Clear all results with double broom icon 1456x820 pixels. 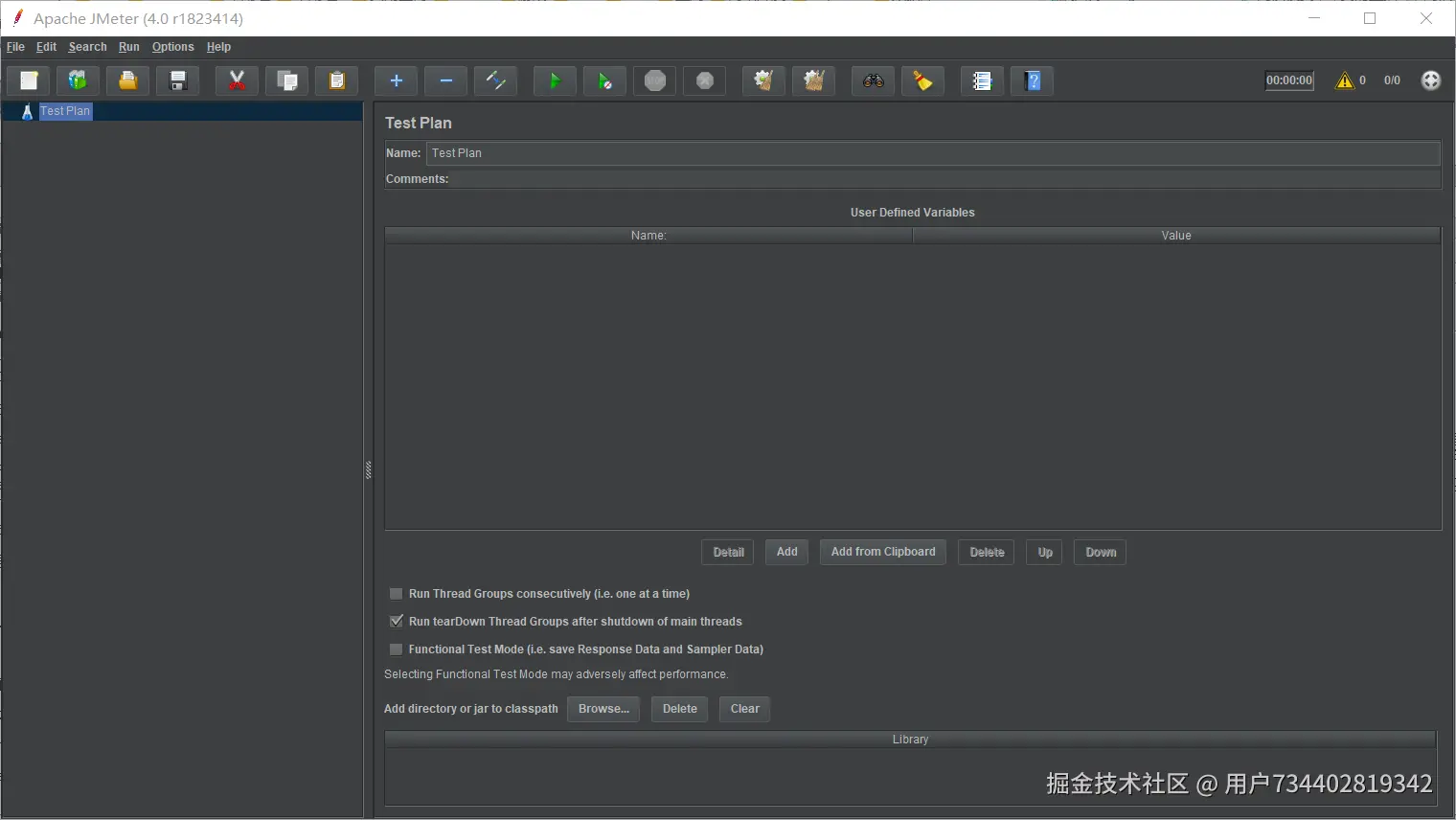pyautogui.click(x=813, y=81)
